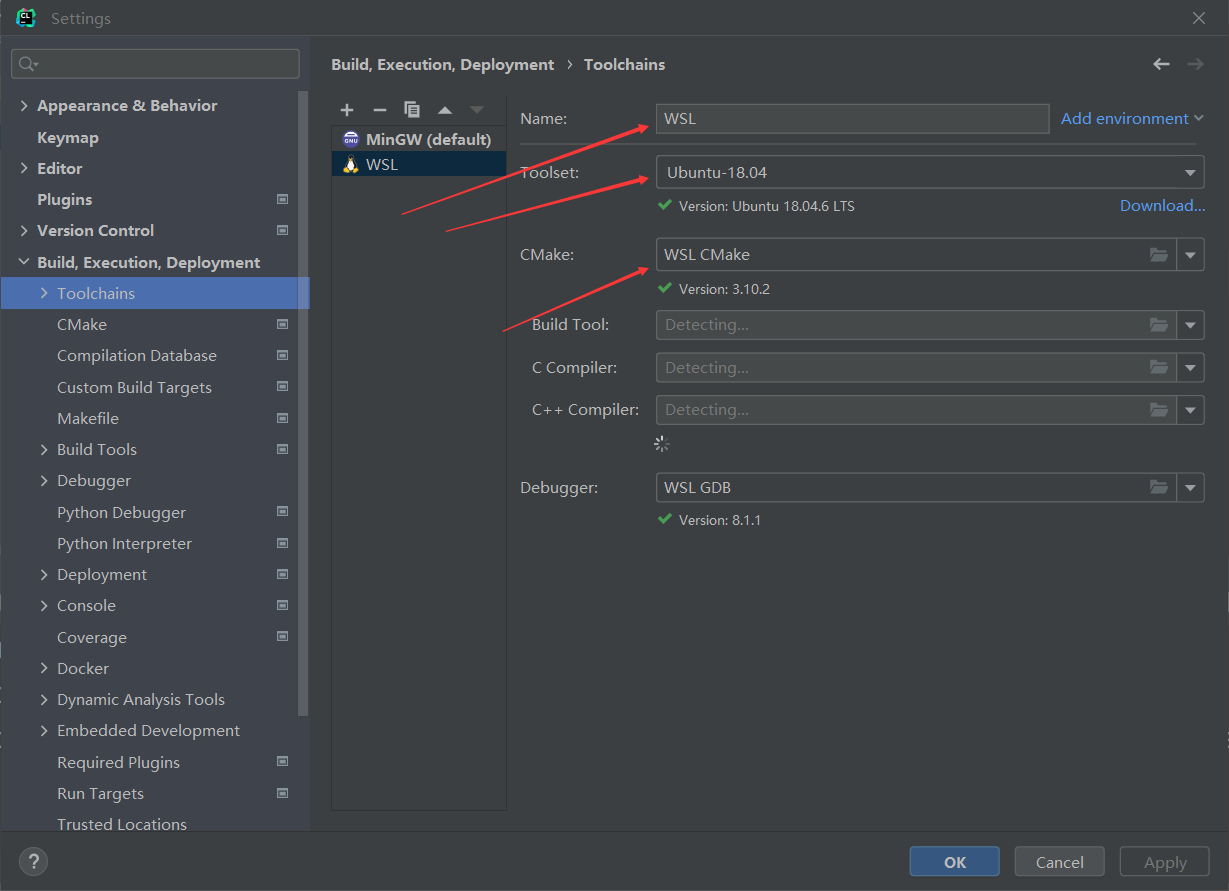Click project-level icon next to Compilation Database

pyautogui.click(x=282, y=356)
